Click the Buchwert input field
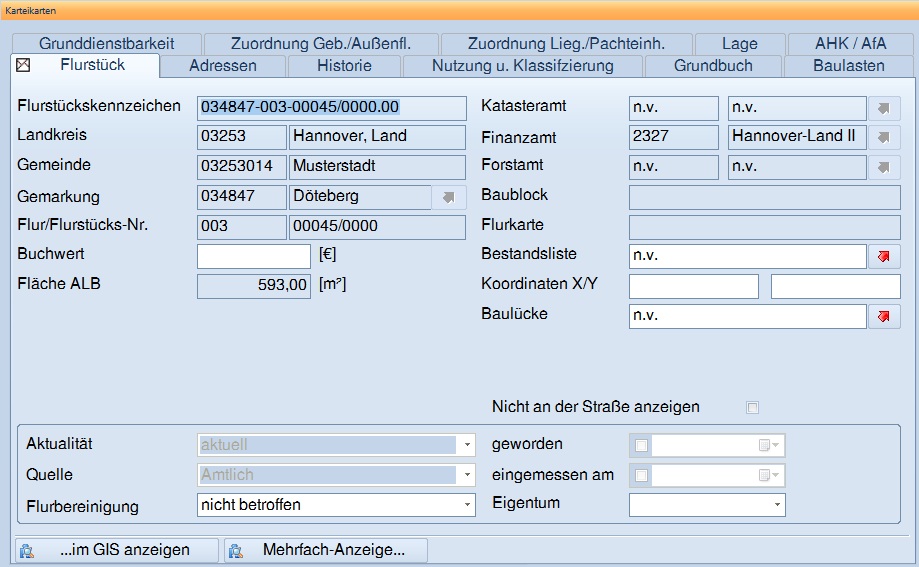This screenshot has height=567, width=919. [254, 257]
